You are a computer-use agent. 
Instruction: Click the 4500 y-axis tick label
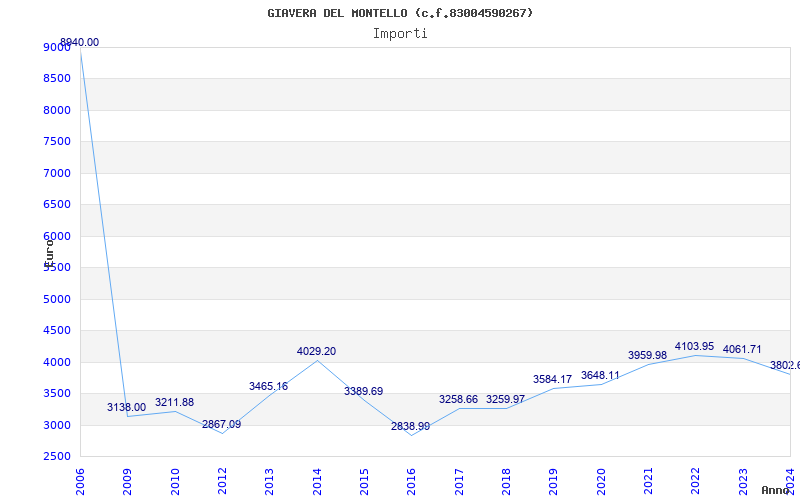(x=57, y=331)
